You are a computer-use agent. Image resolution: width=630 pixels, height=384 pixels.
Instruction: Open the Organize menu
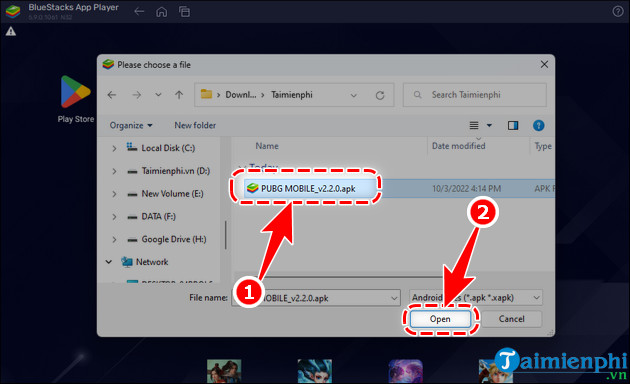tap(131, 125)
